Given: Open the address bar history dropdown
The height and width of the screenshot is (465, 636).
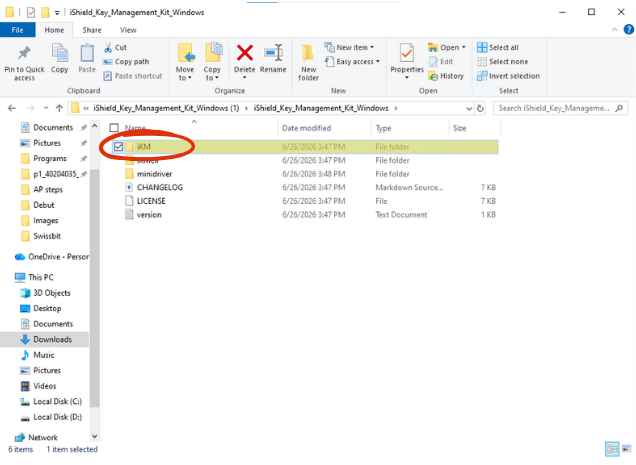Looking at the screenshot, I should [x=469, y=108].
